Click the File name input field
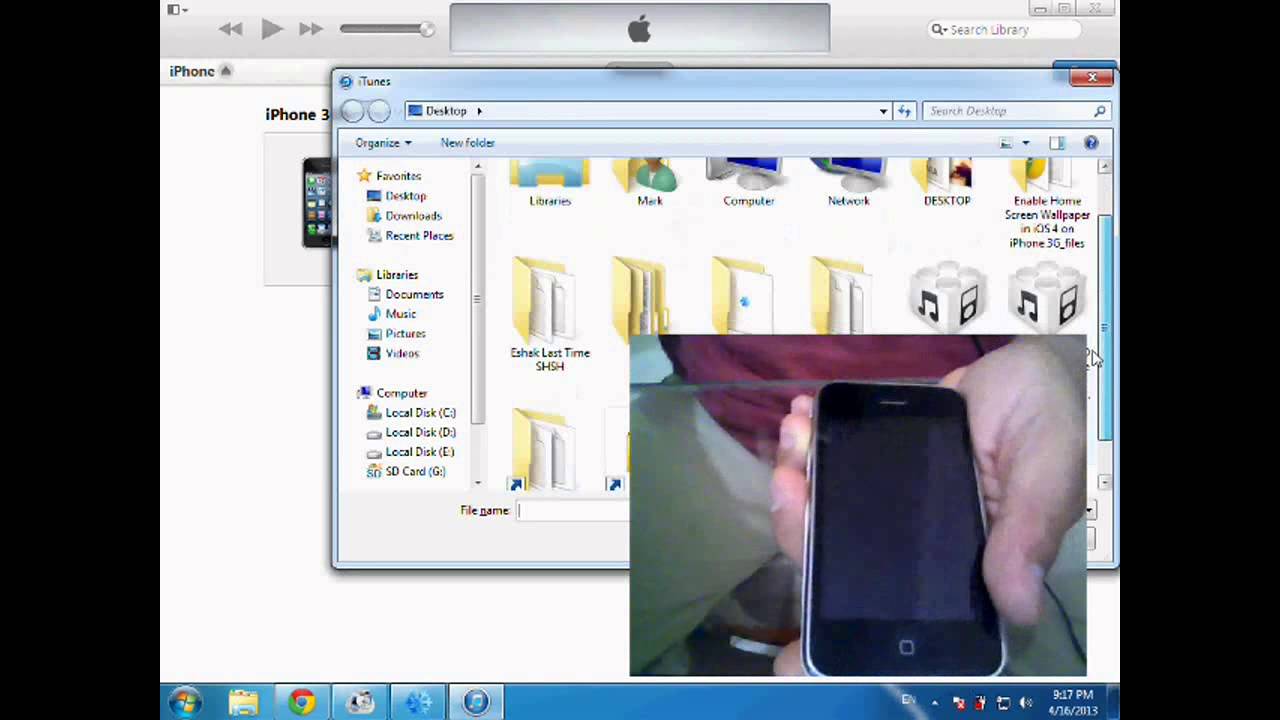Screen dimensions: 1280x720 [573, 511]
